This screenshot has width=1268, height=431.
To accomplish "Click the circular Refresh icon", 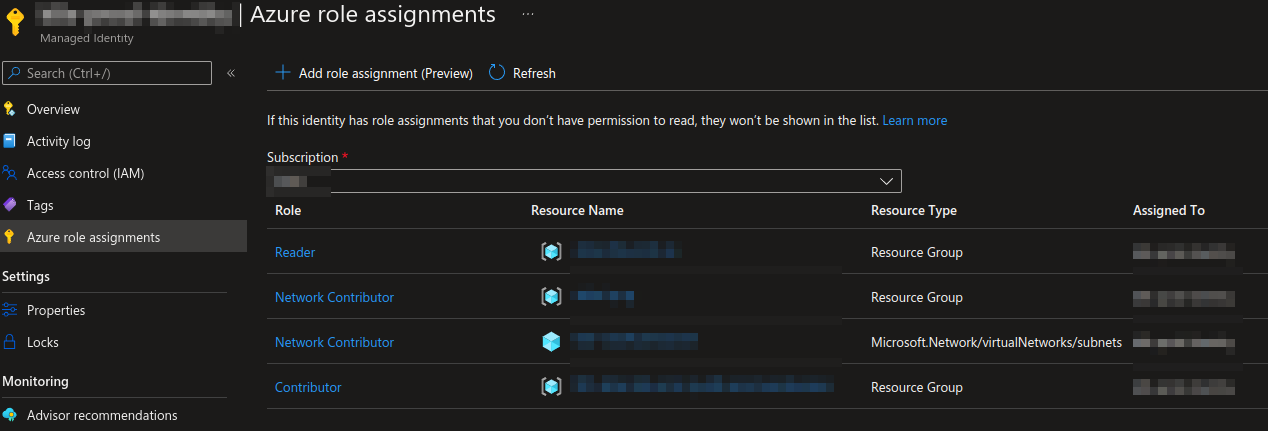I will pos(497,72).
